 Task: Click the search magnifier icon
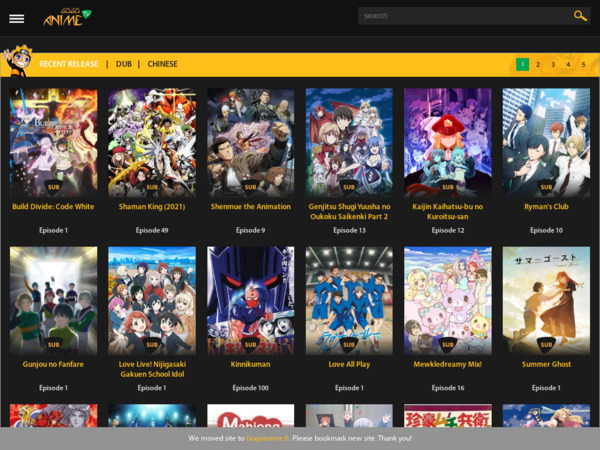580,16
